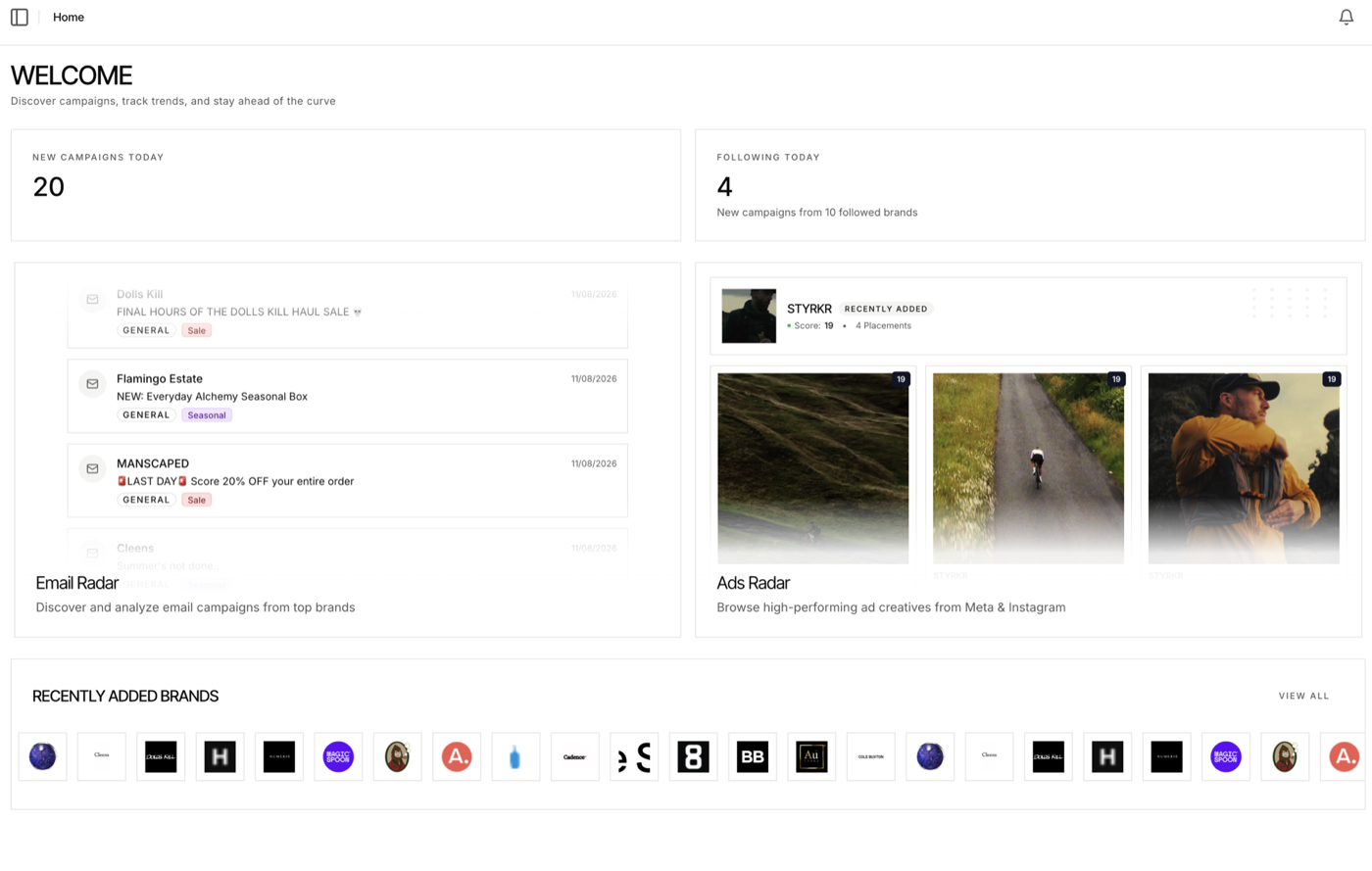Click 'LAST DAY Score 20% OFF' subject line

235,481
